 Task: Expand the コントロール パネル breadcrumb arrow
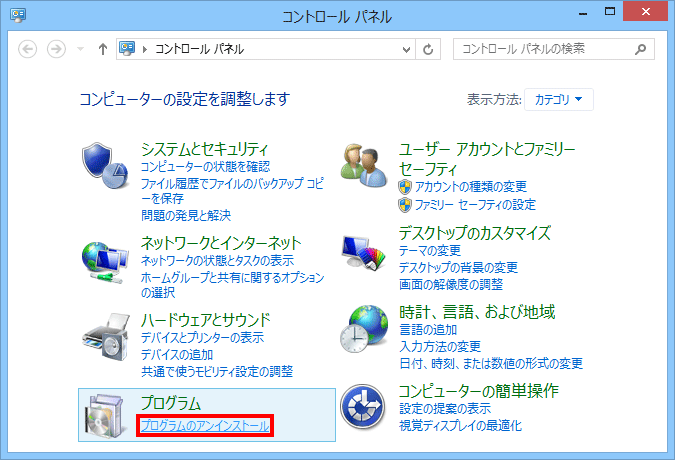(147, 49)
